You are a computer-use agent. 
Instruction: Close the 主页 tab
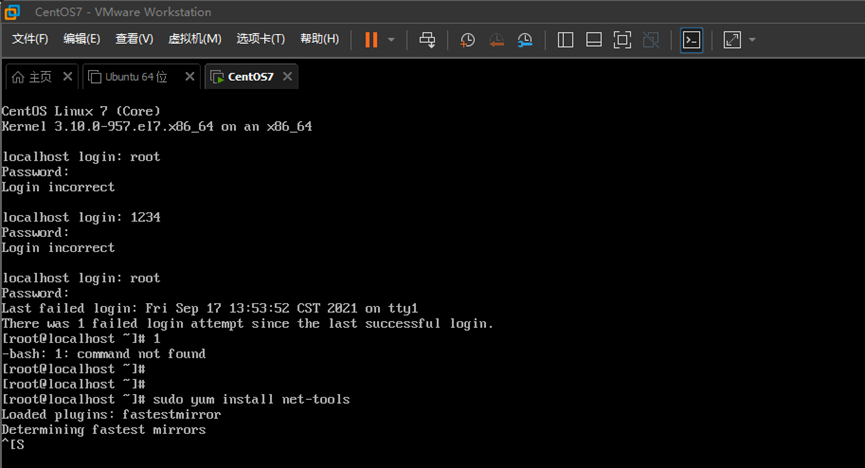tap(67, 76)
